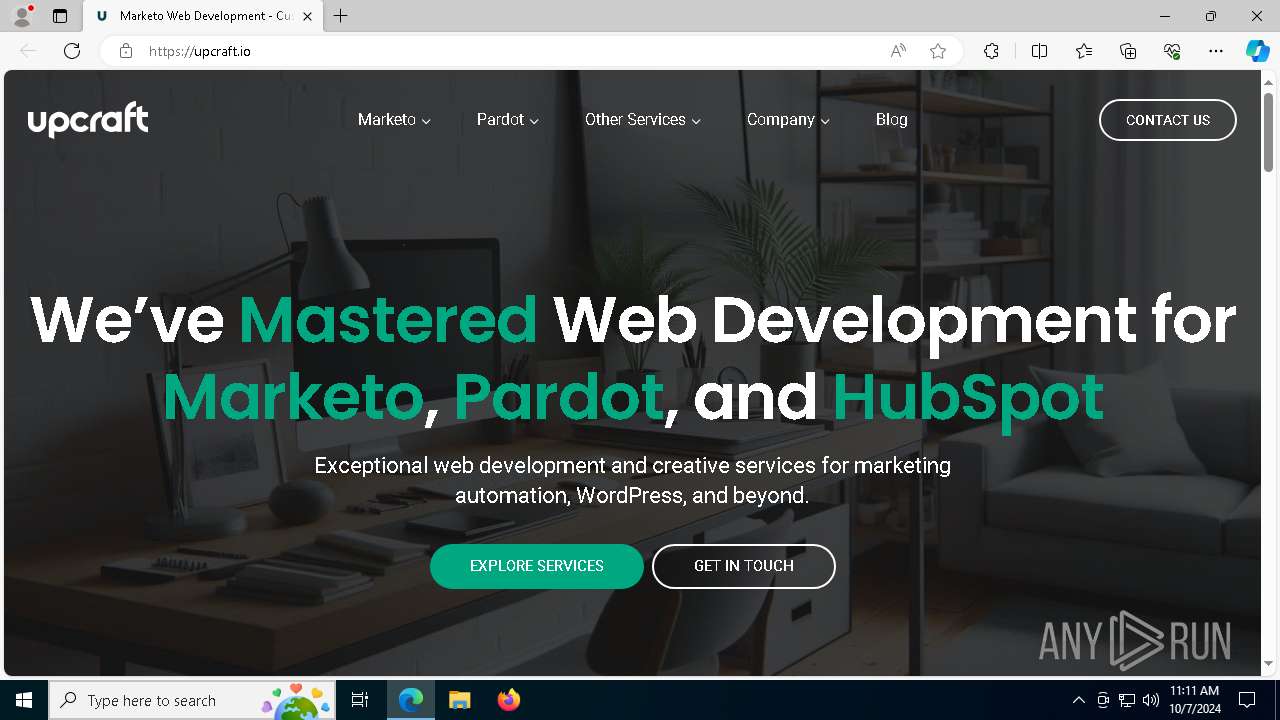
Task: Open the tab actions menu icon
Action: [60, 16]
